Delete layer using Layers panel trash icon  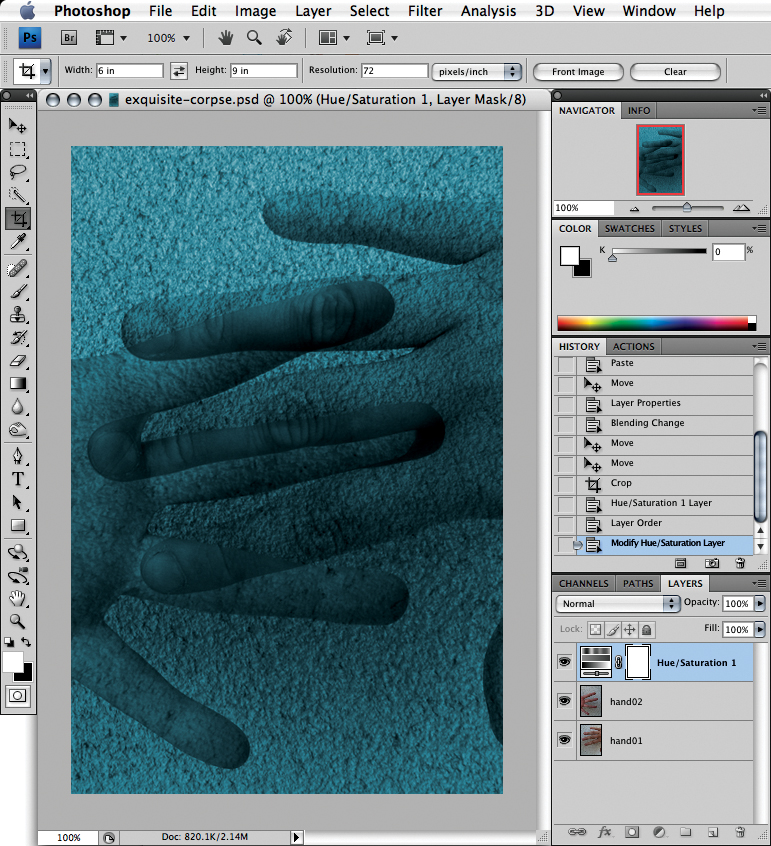pos(740,831)
